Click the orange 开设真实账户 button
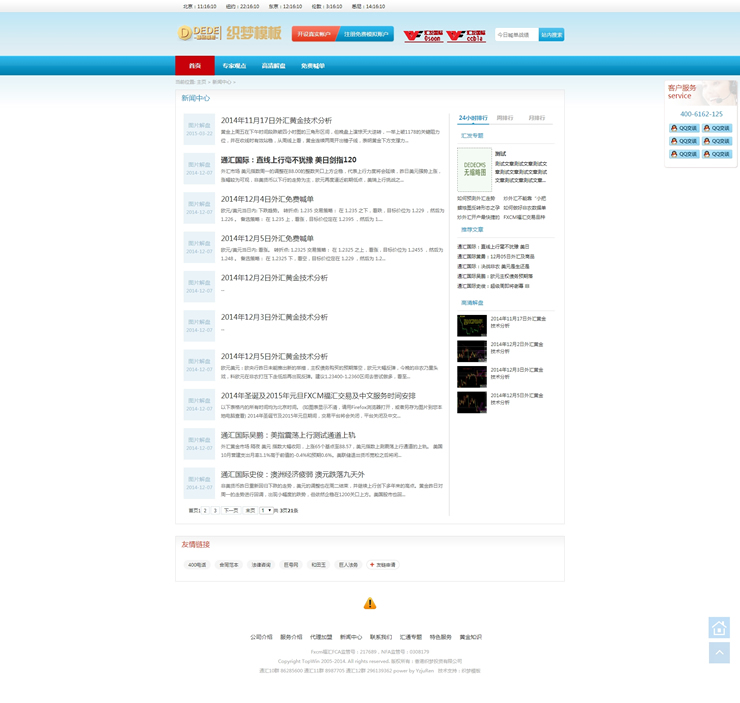740x703 pixels. point(314,34)
